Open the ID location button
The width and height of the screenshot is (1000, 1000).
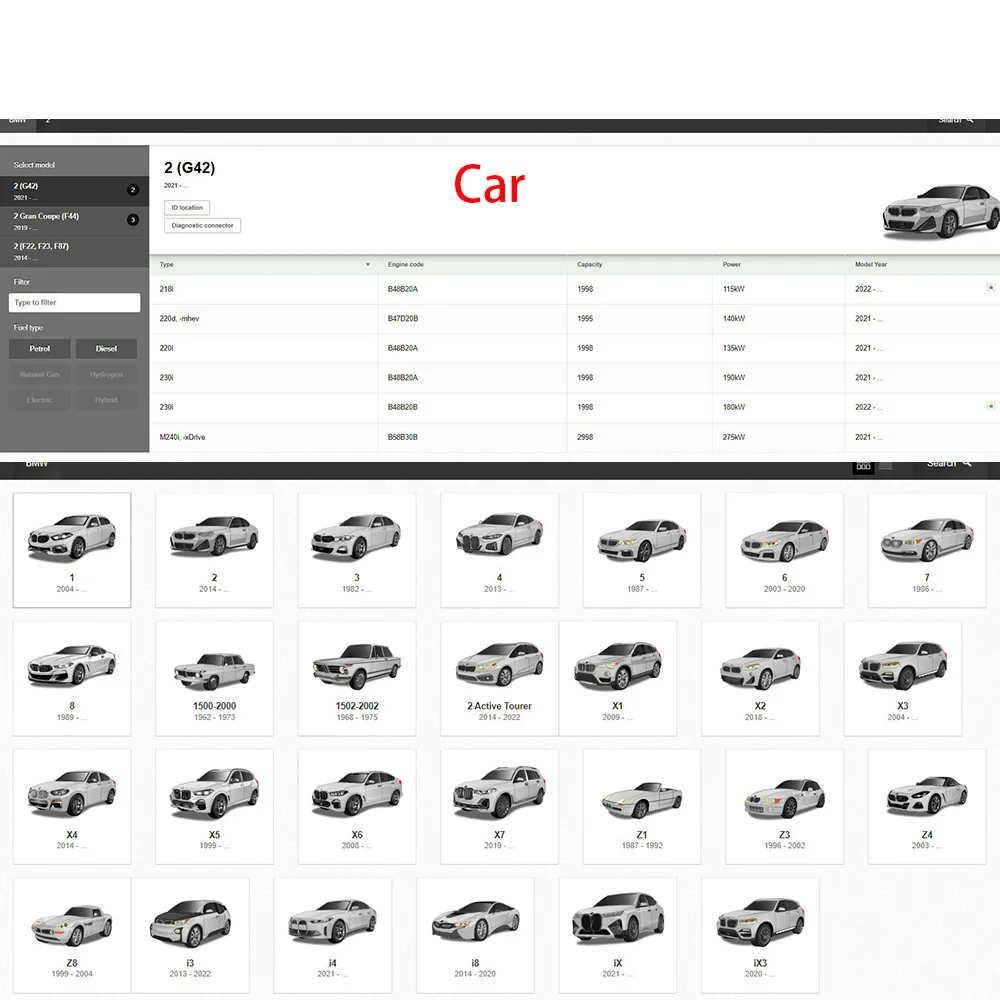(x=187, y=207)
